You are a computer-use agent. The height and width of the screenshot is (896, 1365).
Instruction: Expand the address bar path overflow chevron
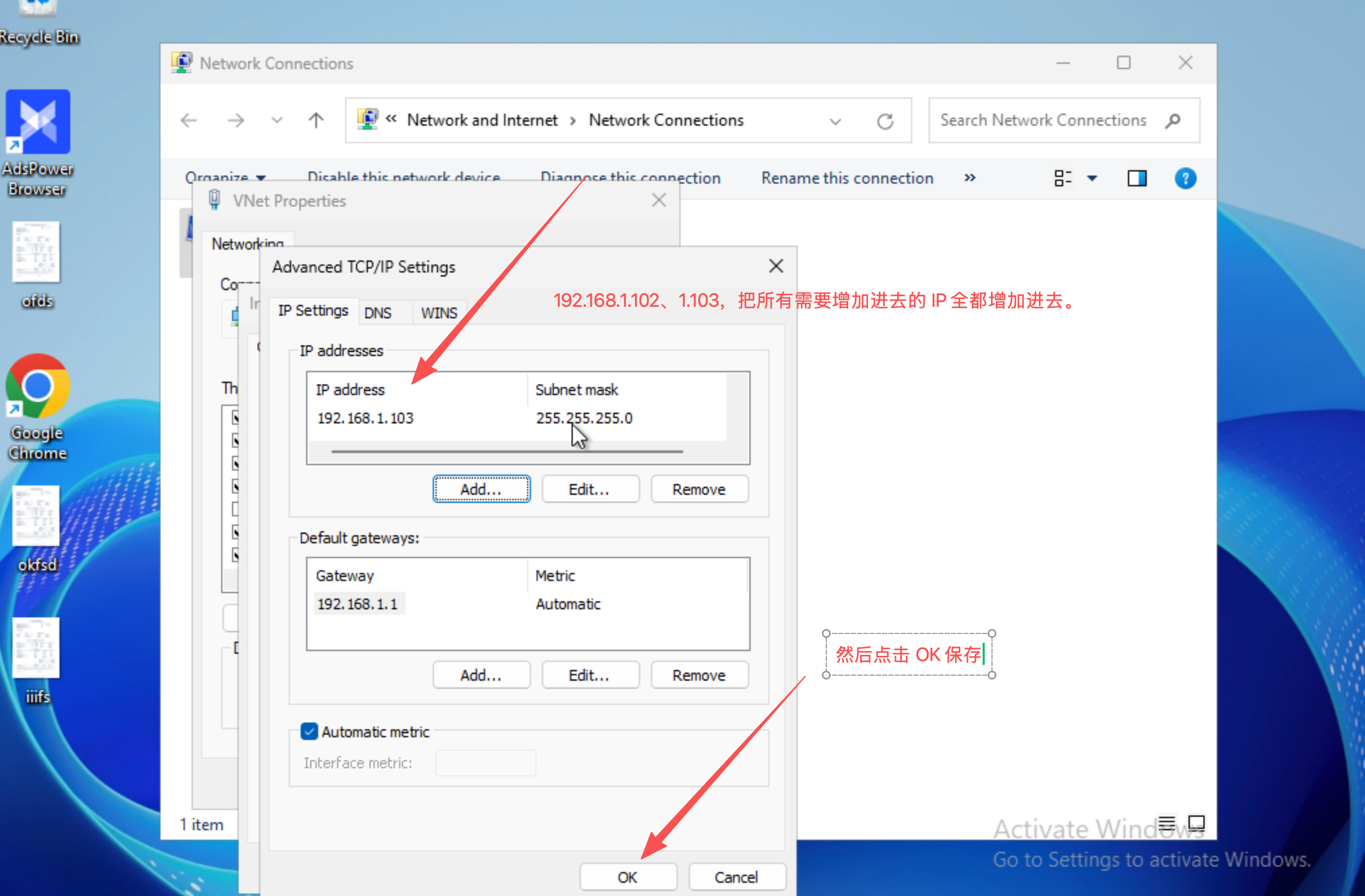pyautogui.click(x=391, y=119)
